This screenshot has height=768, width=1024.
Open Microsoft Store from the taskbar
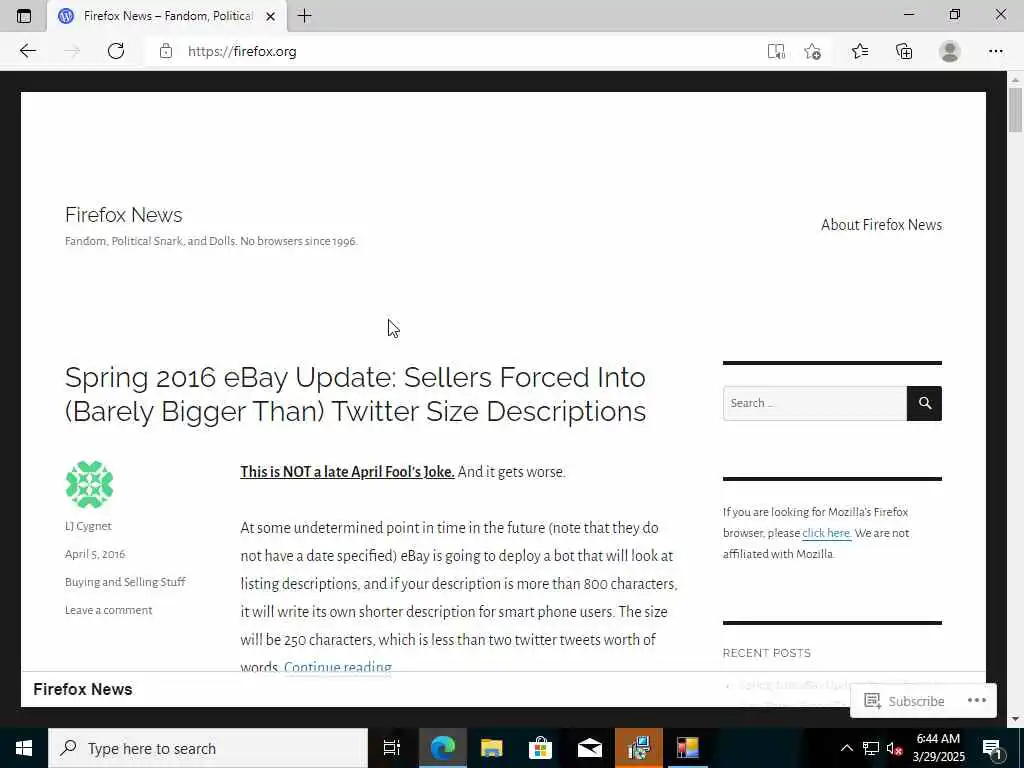[x=540, y=748]
